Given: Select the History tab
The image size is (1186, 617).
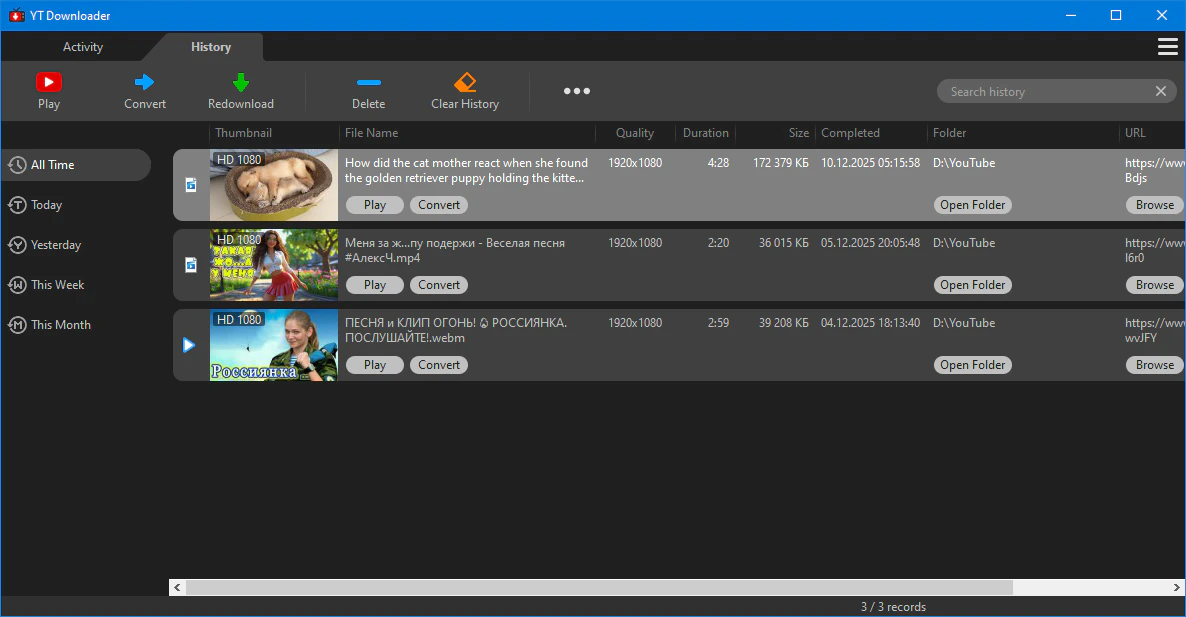Looking at the screenshot, I should pyautogui.click(x=210, y=47).
